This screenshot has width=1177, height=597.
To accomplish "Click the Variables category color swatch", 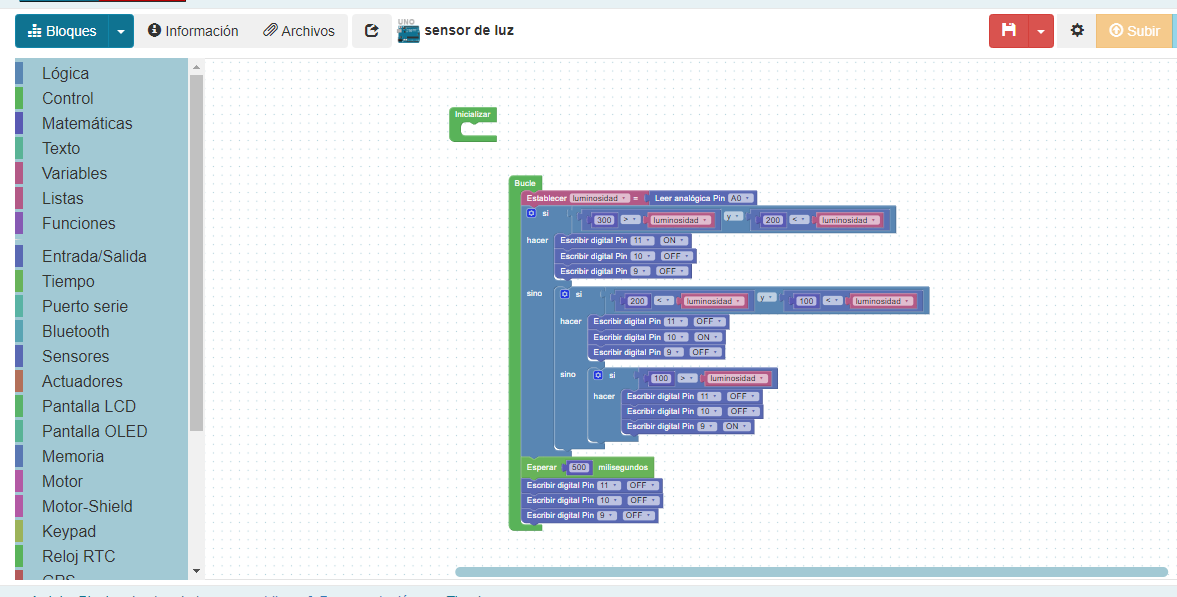I will pyautogui.click(x=19, y=173).
